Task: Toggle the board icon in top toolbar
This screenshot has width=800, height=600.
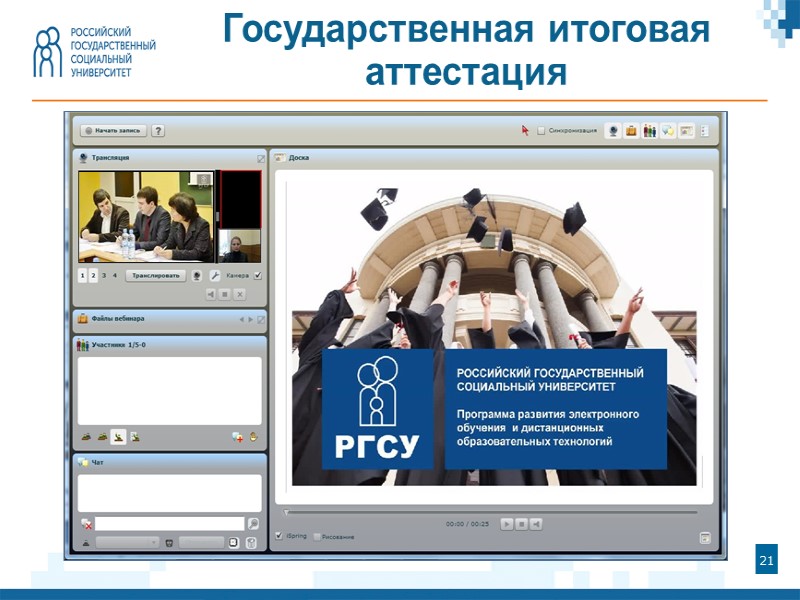Action: 686,131
